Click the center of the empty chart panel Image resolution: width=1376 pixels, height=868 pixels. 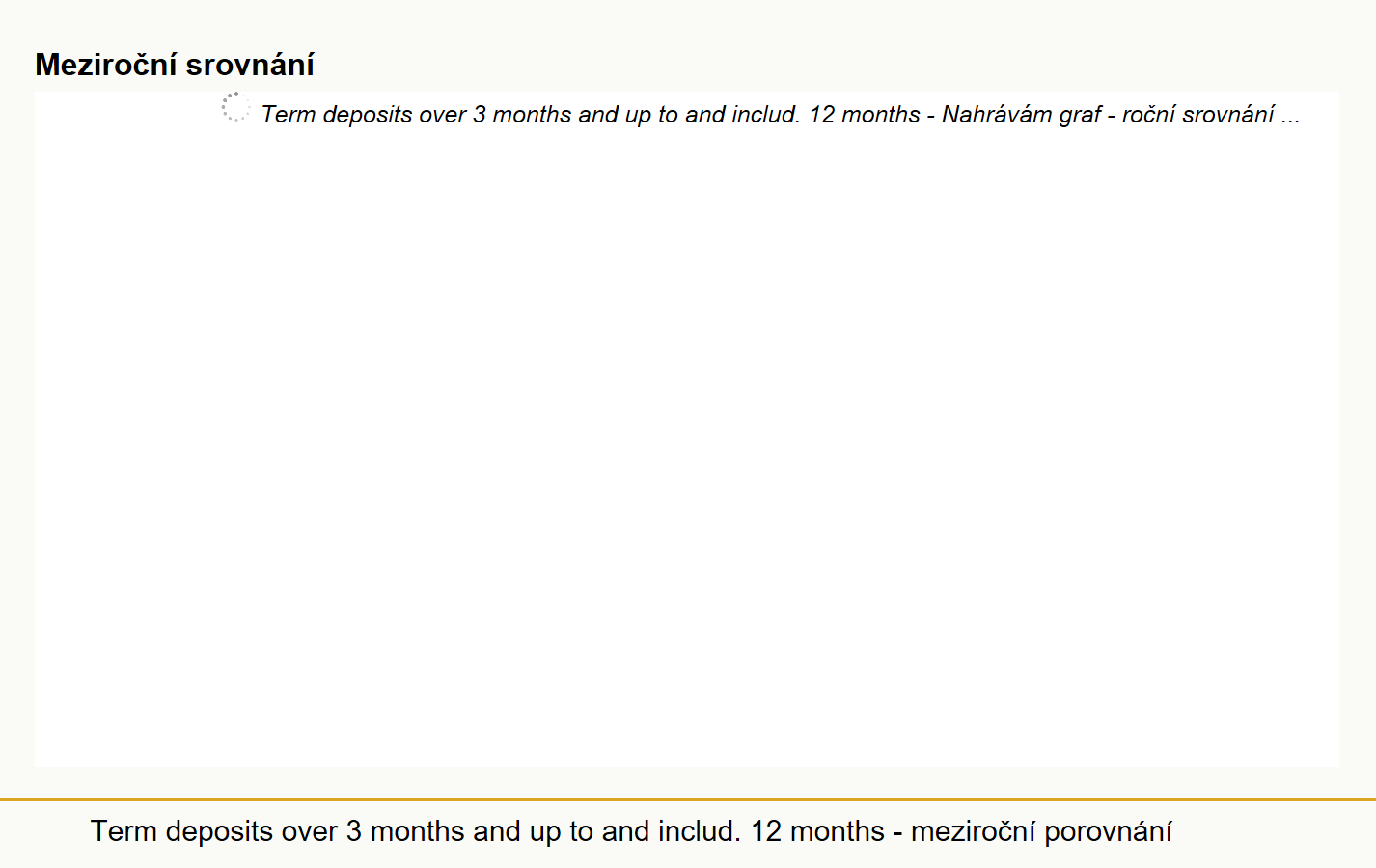coord(687,429)
